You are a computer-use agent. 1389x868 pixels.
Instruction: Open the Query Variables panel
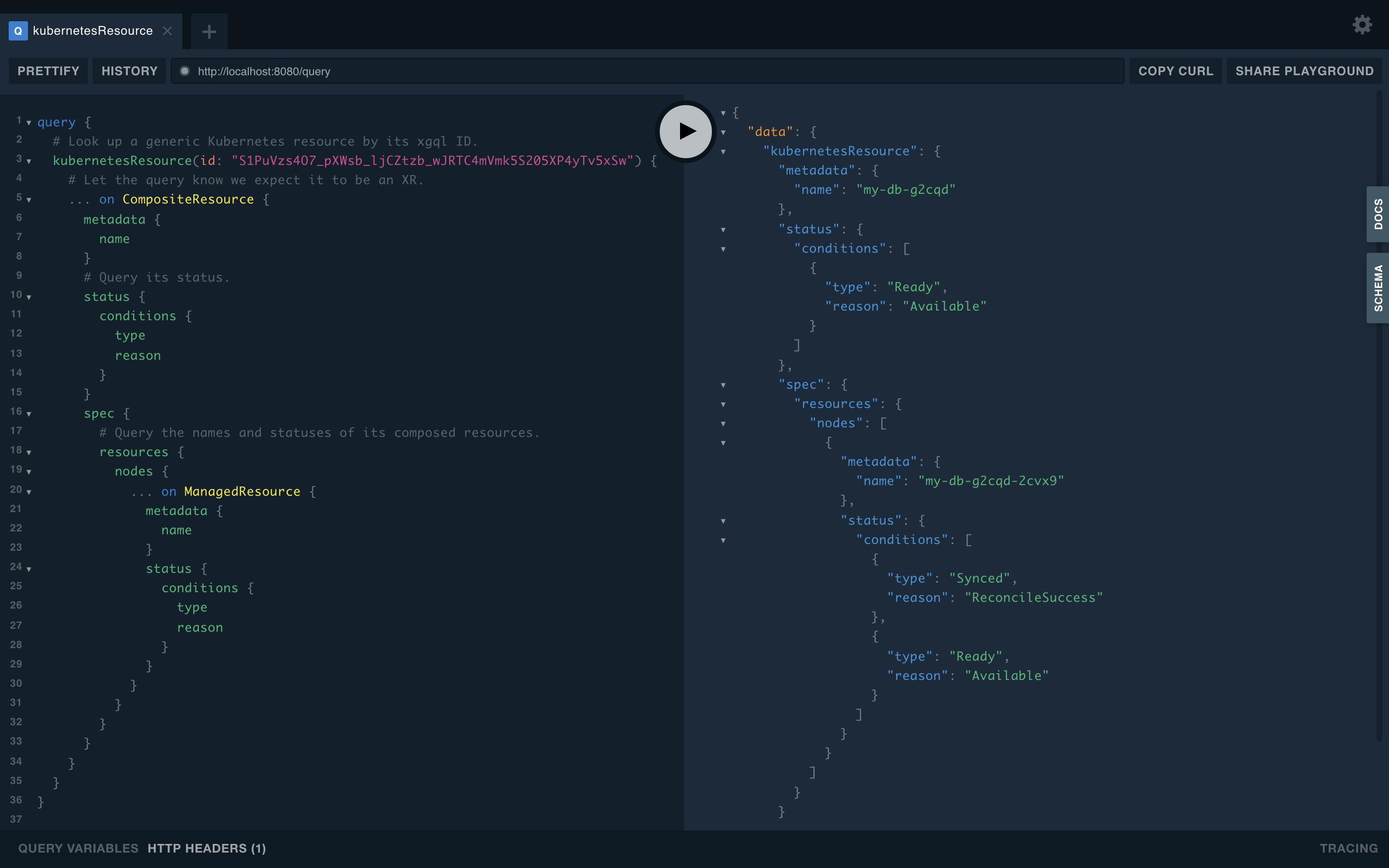[78, 848]
